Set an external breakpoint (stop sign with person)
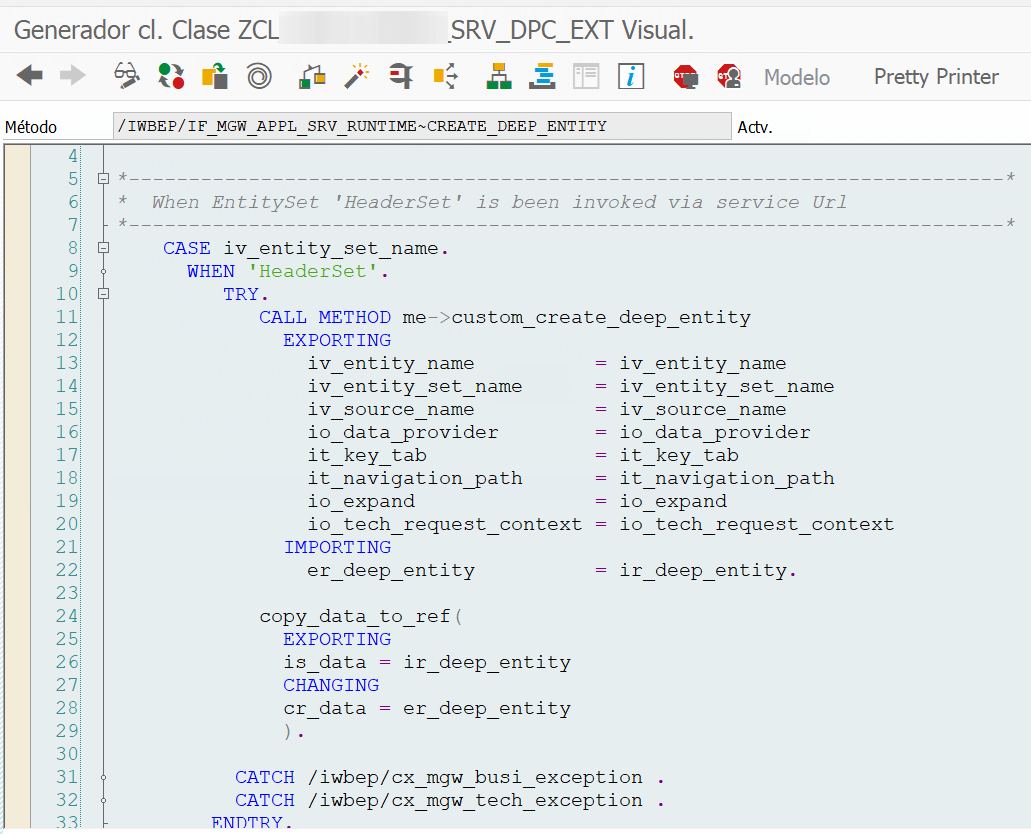 (x=729, y=77)
